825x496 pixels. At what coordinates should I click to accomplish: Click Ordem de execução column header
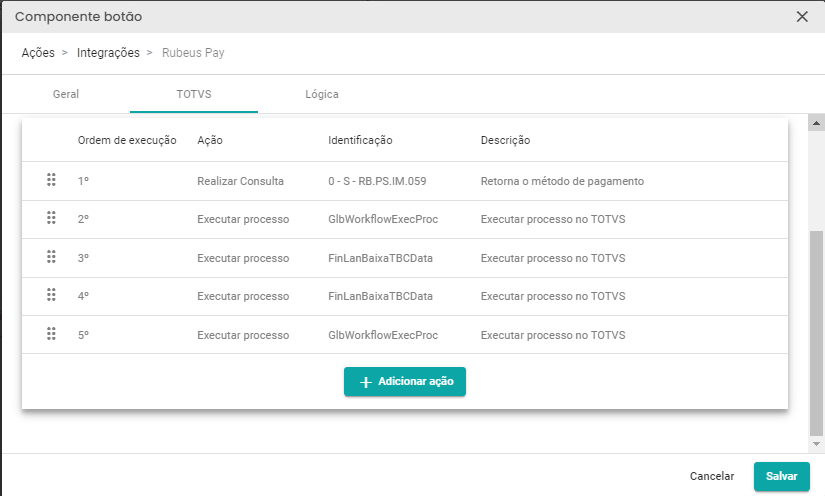pyautogui.click(x=127, y=140)
